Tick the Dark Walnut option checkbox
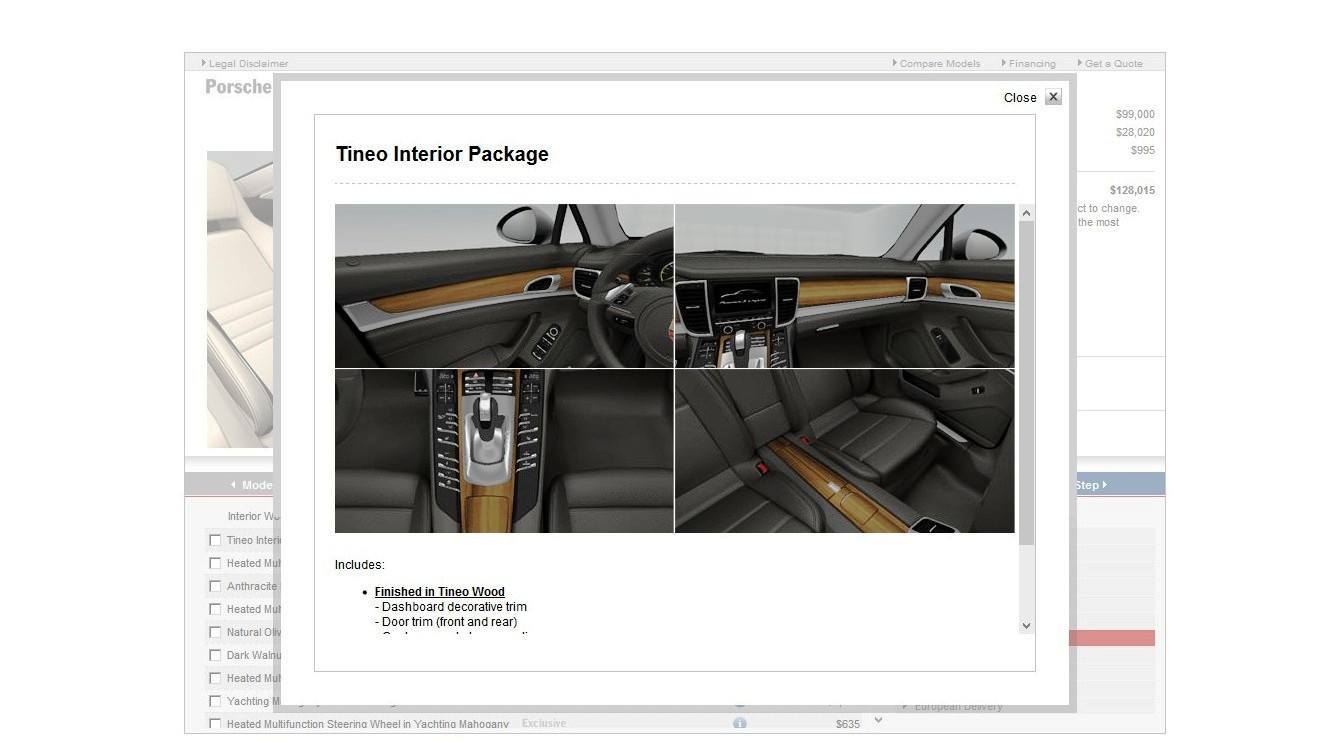This screenshot has height=742, width=1326. pyautogui.click(x=215, y=655)
